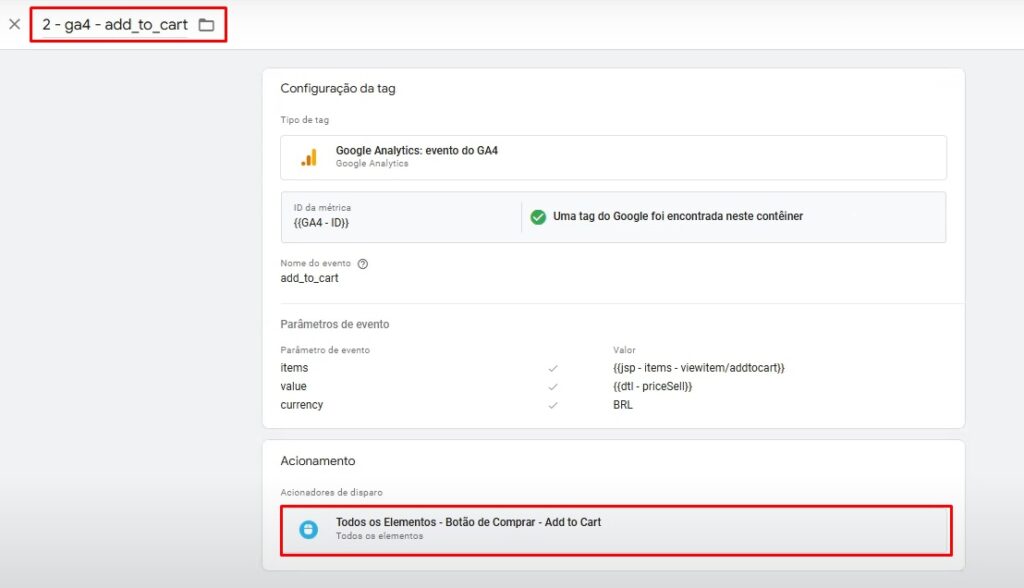Click the Google Analytics bar chart icon
The width and height of the screenshot is (1024, 588).
(x=309, y=157)
